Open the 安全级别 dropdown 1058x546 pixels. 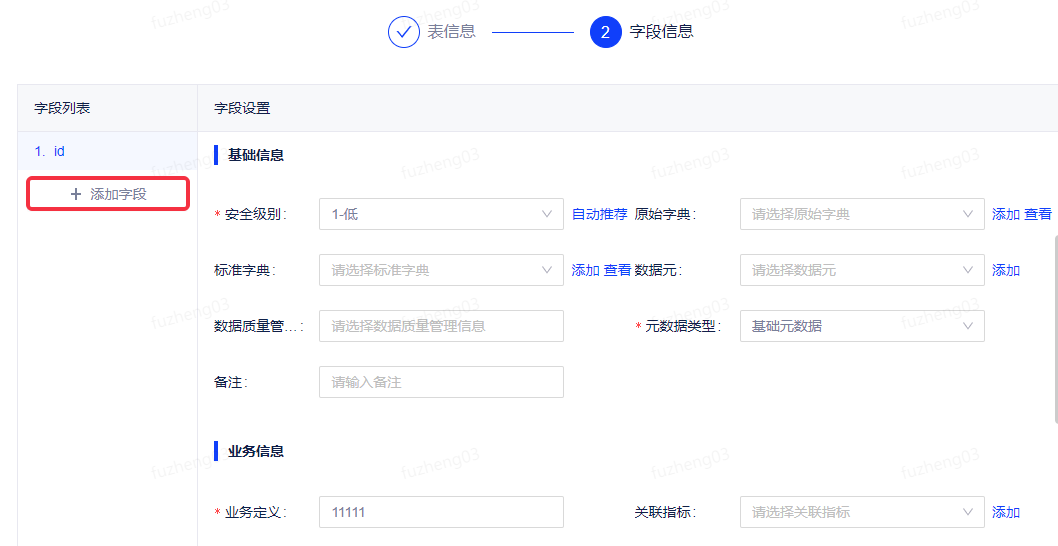[x=441, y=214]
